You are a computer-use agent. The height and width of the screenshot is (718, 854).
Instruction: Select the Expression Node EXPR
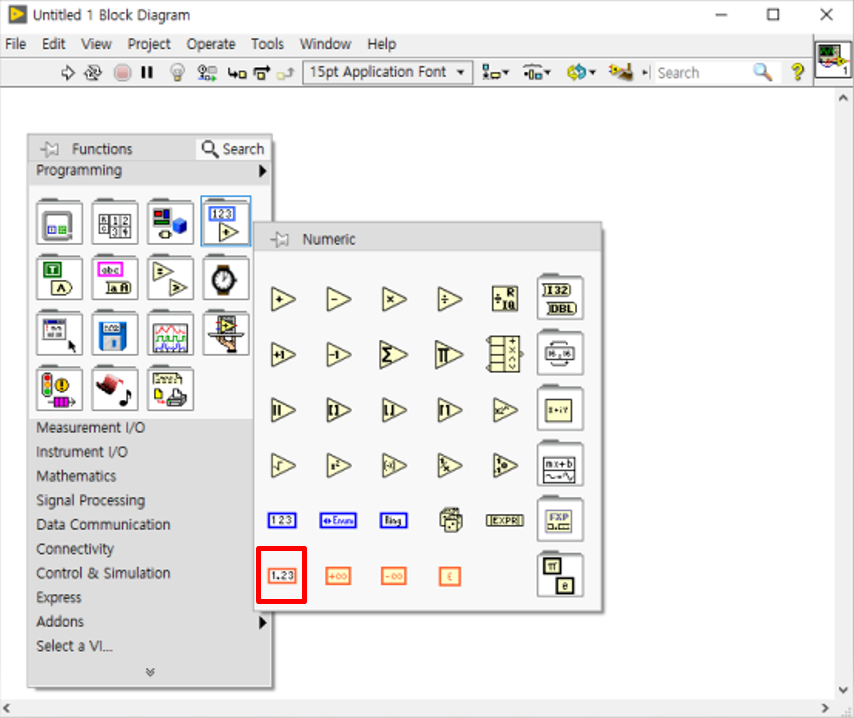pos(505,520)
